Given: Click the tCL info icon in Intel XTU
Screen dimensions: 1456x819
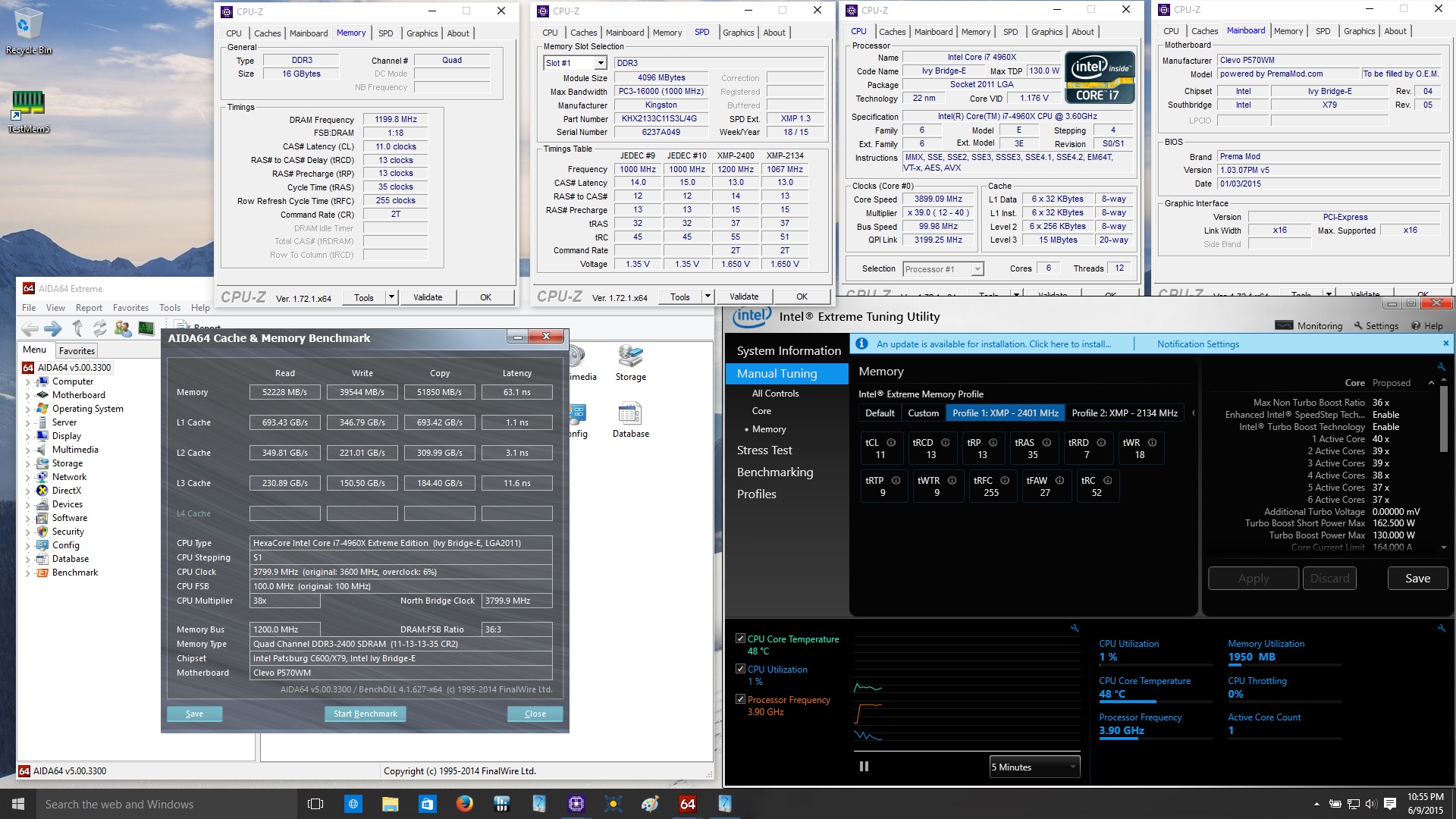Looking at the screenshot, I should pos(891,443).
